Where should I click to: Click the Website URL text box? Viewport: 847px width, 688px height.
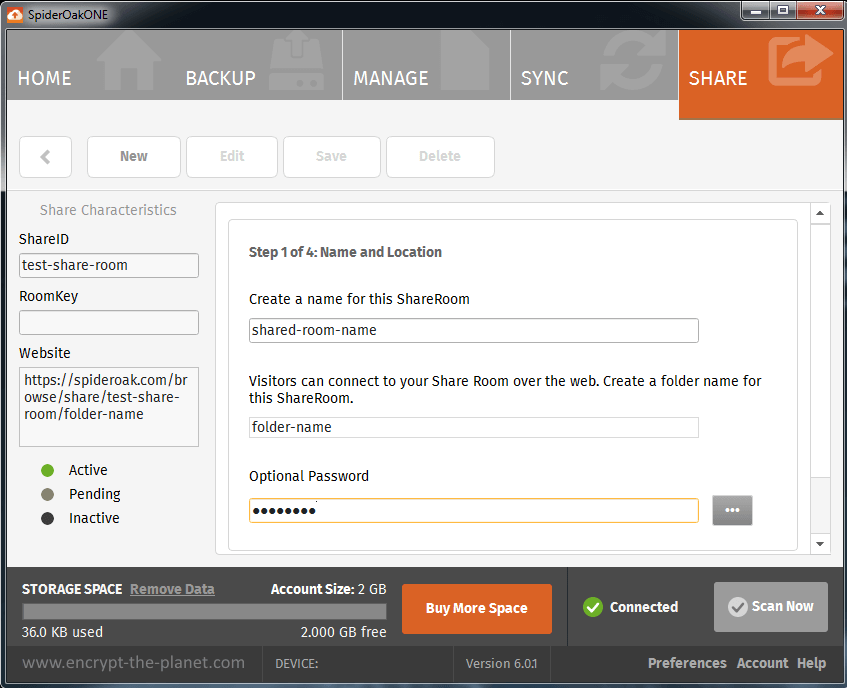point(109,407)
